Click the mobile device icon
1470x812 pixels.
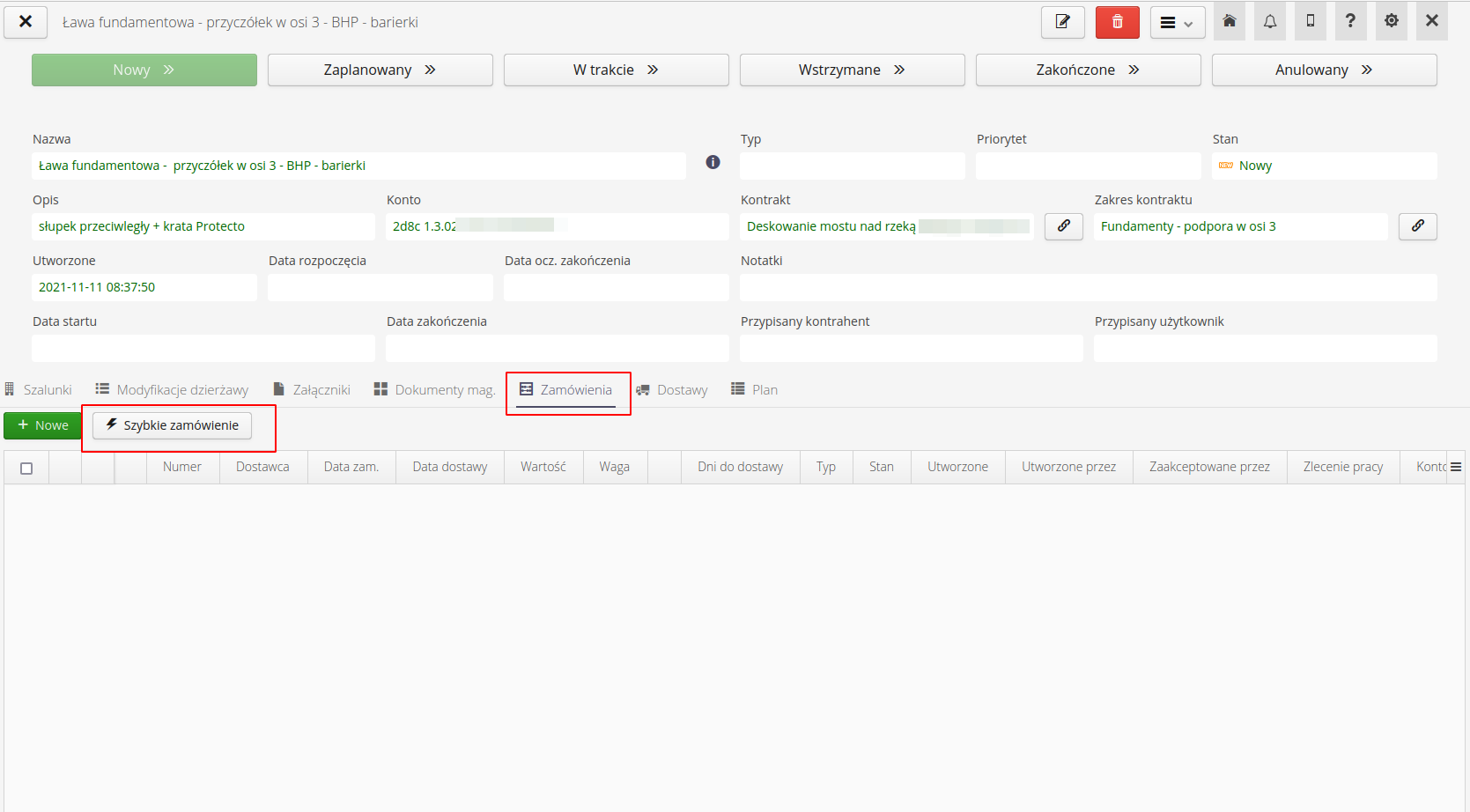point(1310,21)
